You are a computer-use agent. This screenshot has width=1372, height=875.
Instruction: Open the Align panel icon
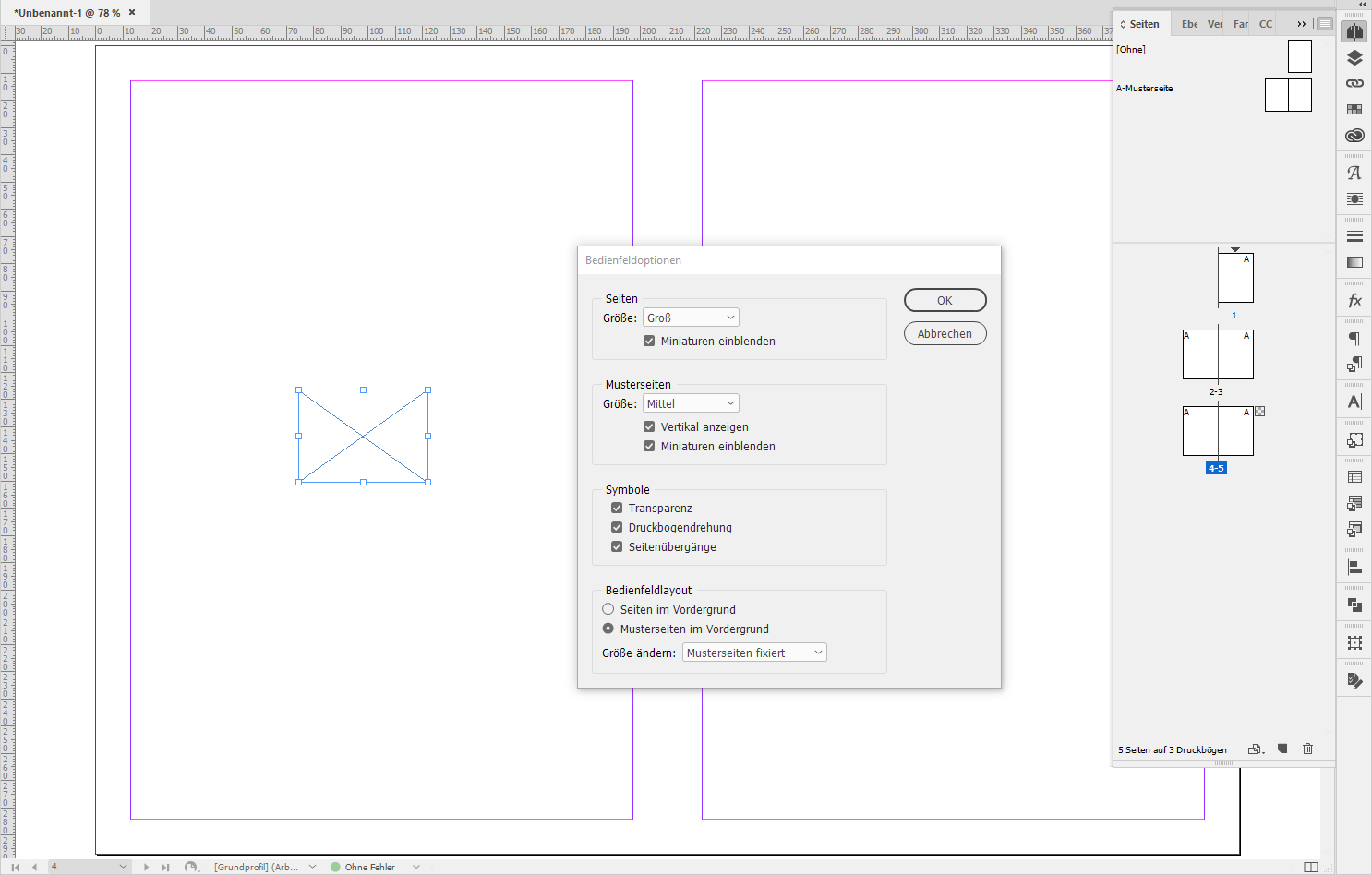coord(1354,567)
